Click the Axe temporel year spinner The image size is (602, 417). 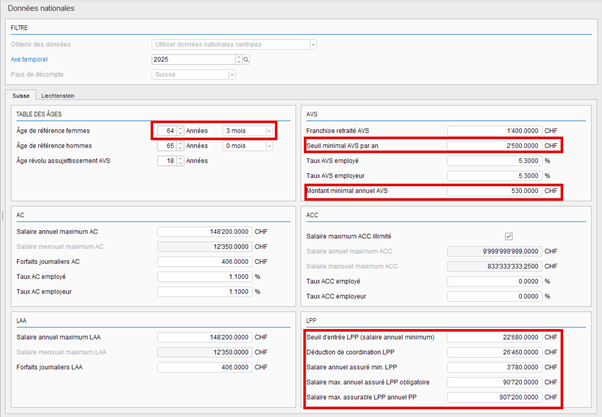(239, 60)
